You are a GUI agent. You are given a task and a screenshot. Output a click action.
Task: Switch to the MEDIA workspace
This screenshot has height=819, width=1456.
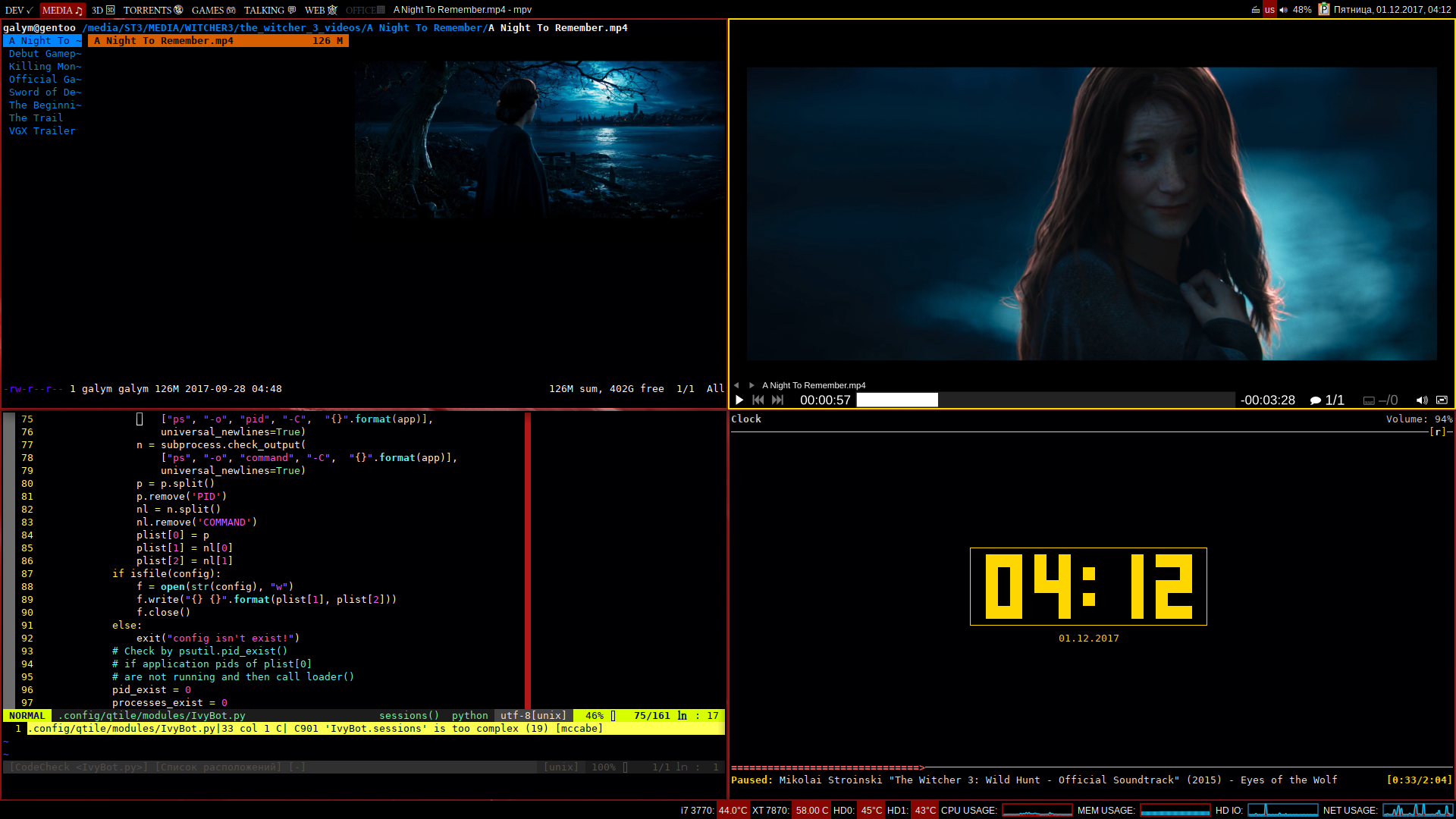pyautogui.click(x=62, y=10)
